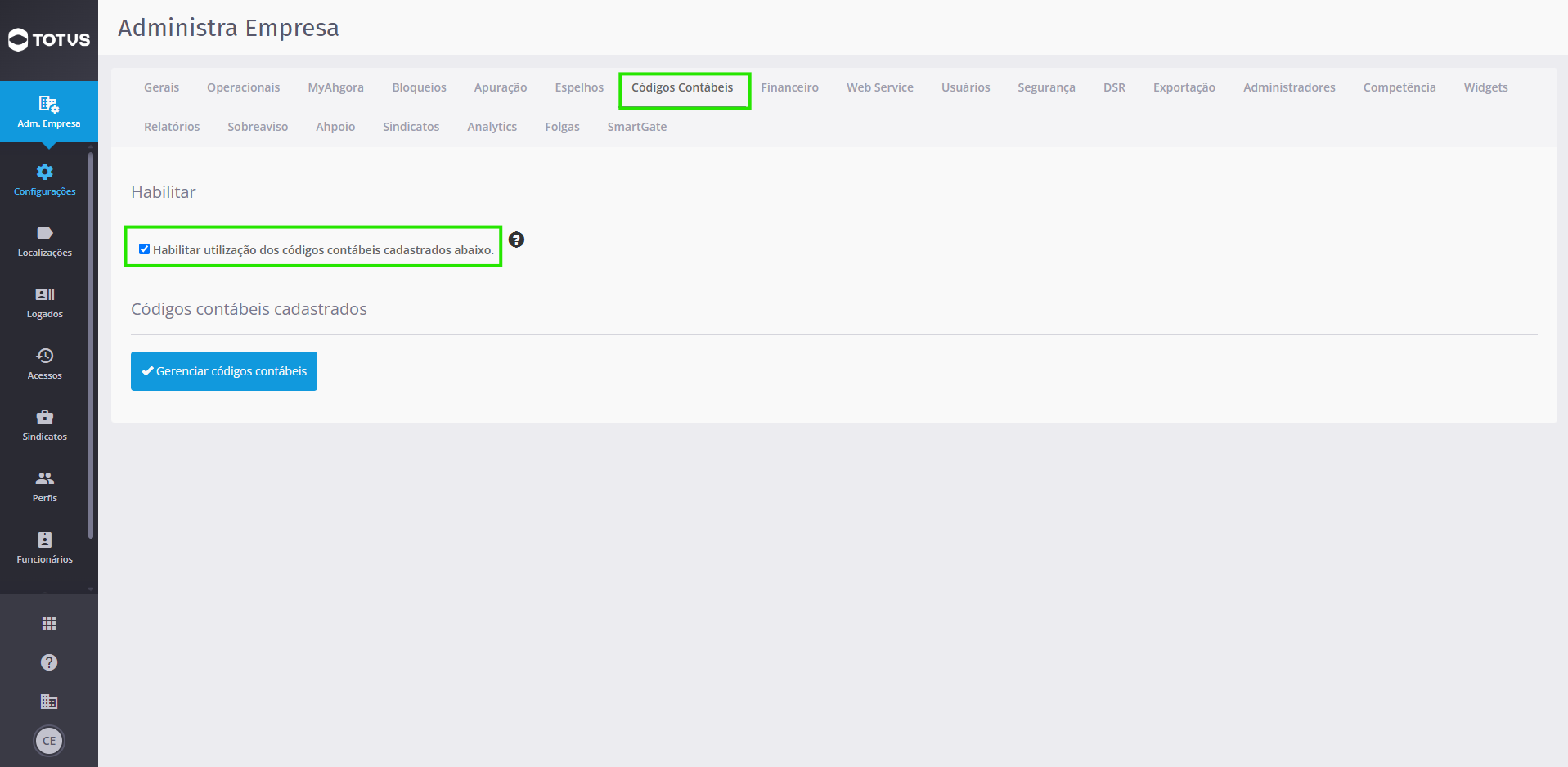Click Gerenciar códigos contábeis button
Viewport: 1568px width, 767px height.
click(224, 371)
